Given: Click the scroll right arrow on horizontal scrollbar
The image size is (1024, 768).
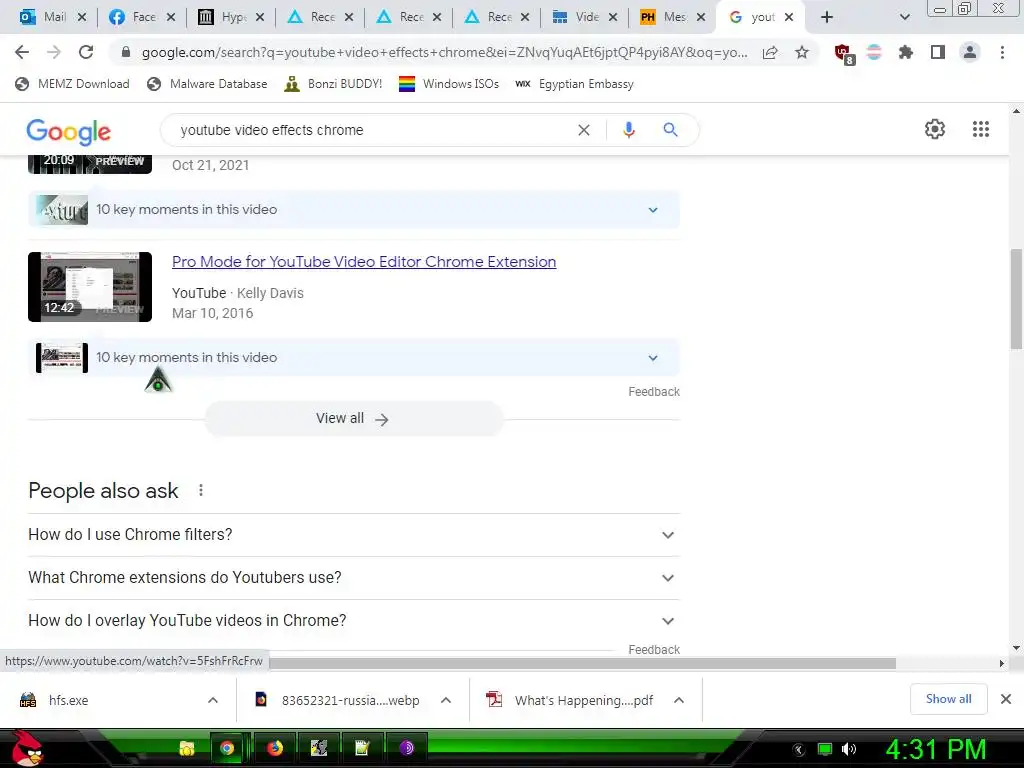Looking at the screenshot, I should tap(1002, 664).
